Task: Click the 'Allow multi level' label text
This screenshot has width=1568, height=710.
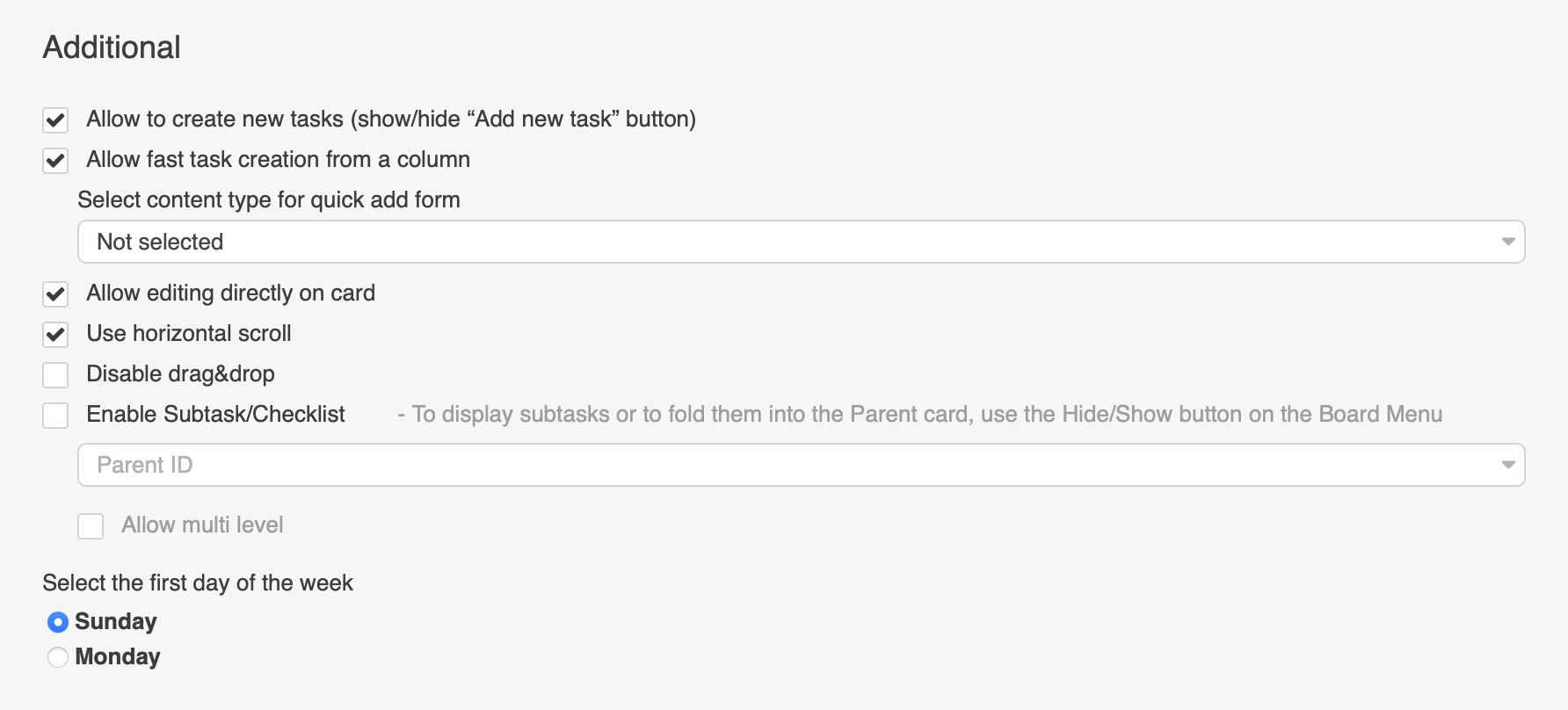Action: [x=202, y=525]
